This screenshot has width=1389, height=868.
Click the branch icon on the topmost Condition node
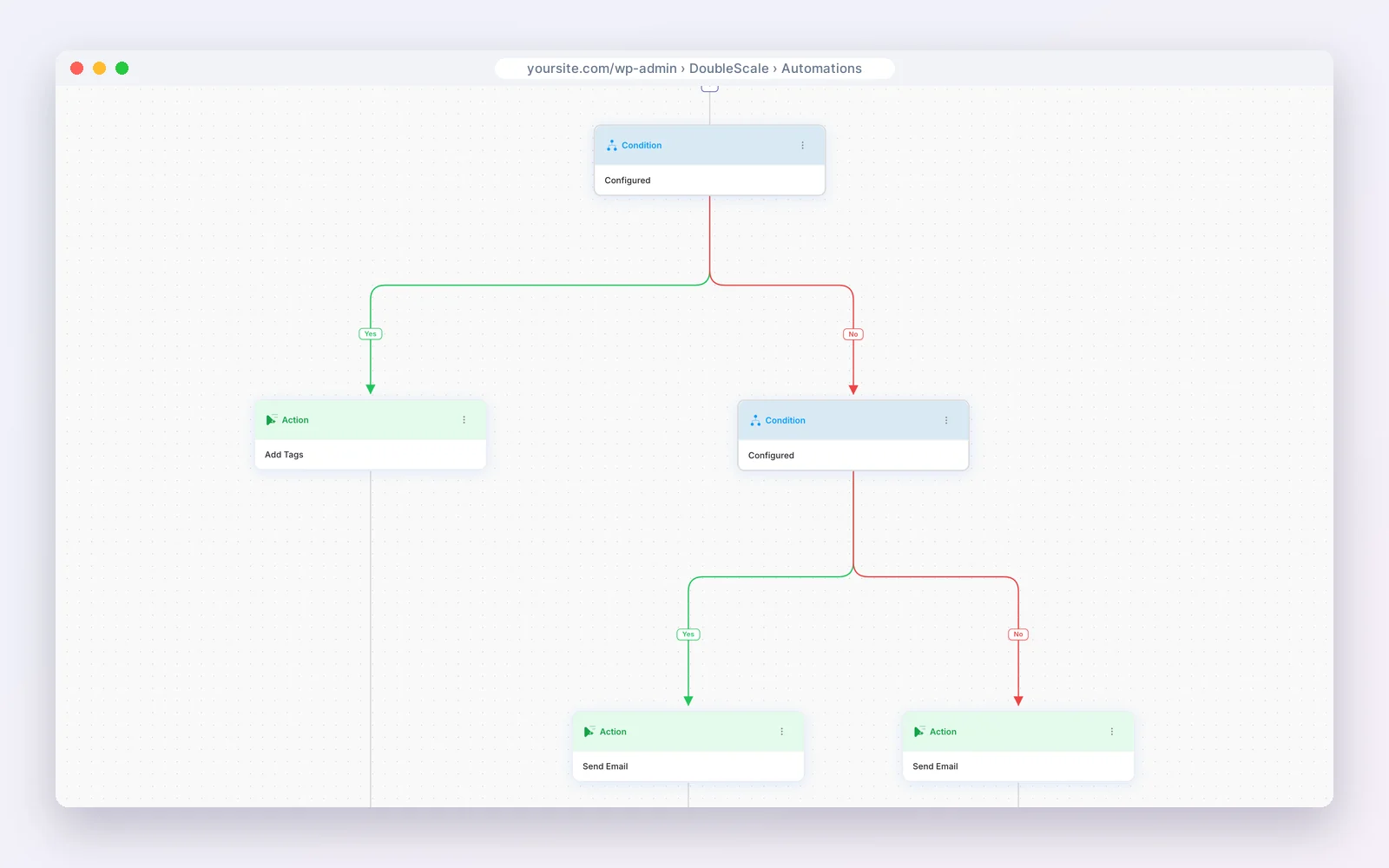(612, 145)
